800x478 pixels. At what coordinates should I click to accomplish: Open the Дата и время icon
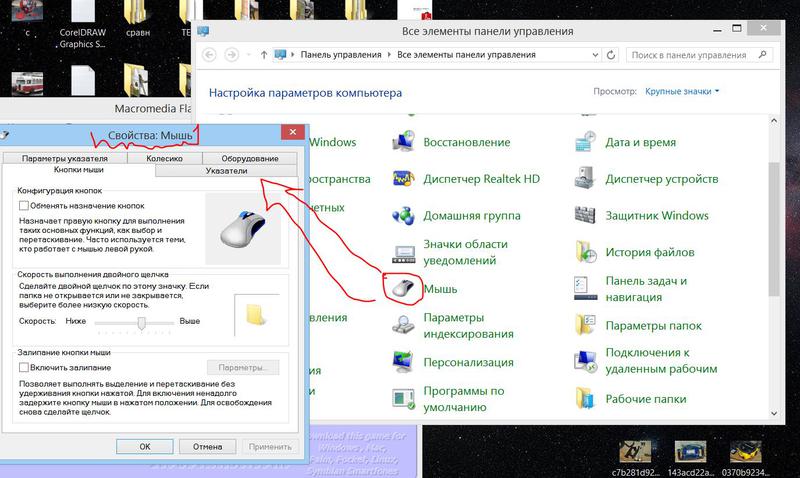click(x=585, y=142)
